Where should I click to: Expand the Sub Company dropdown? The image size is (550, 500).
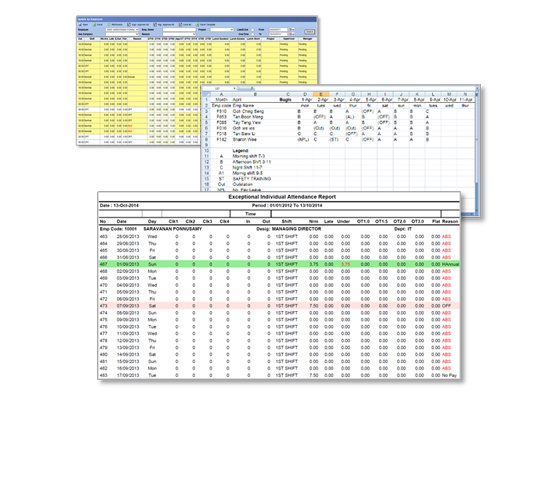(122, 34)
